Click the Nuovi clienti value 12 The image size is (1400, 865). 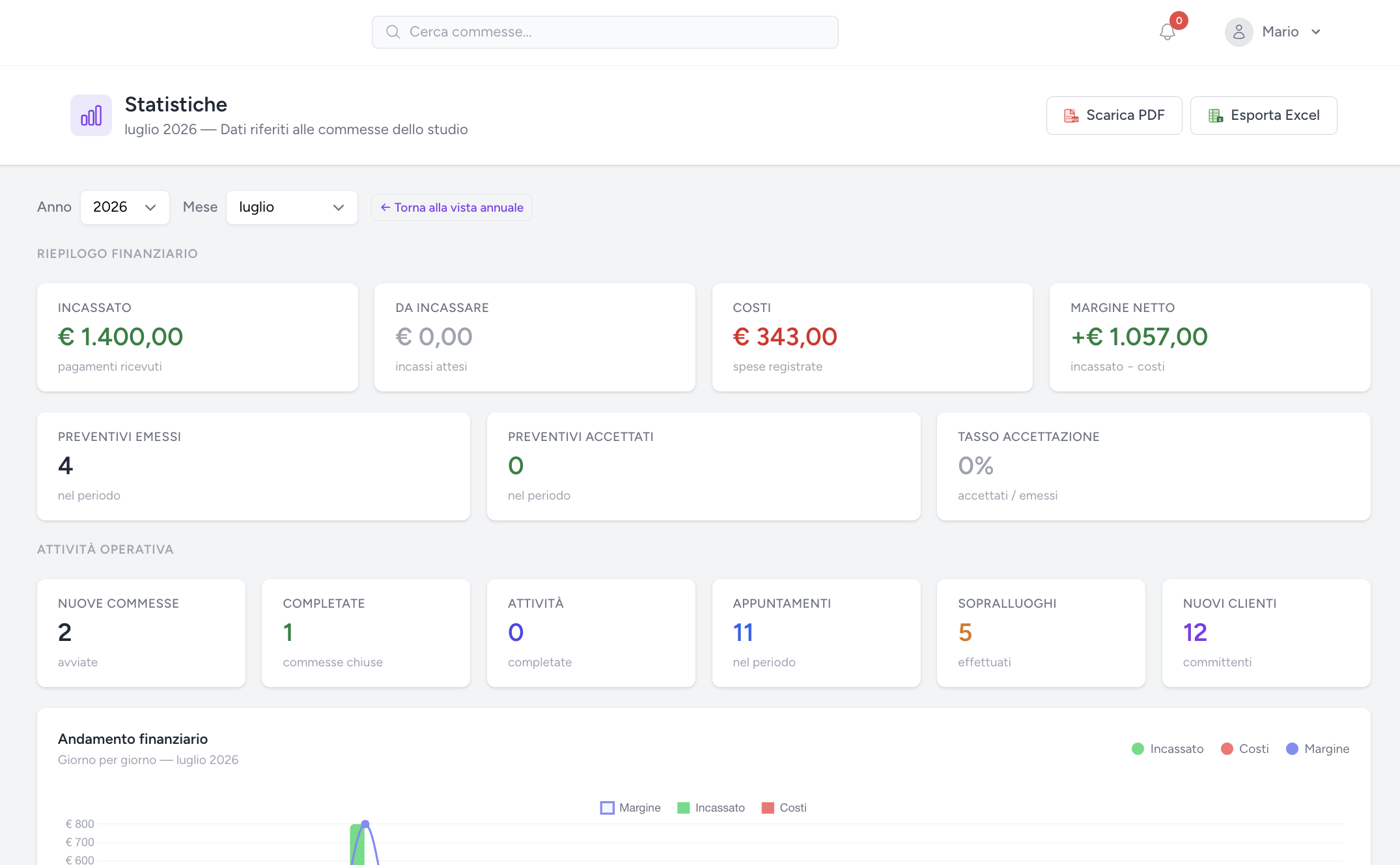[x=1195, y=632]
